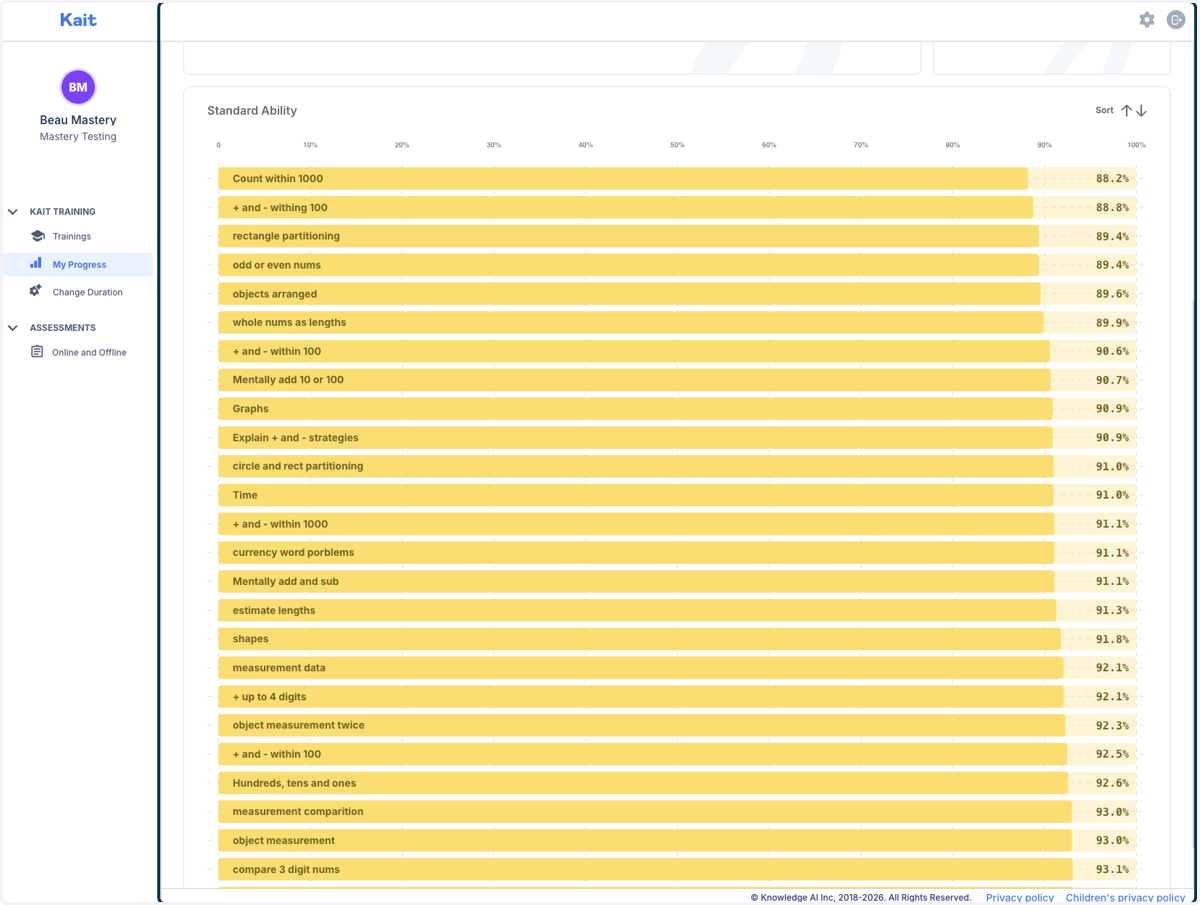The width and height of the screenshot is (1200, 905).
Task: Click the Mentally add 10 or 100 bar
Action: click(x=635, y=380)
